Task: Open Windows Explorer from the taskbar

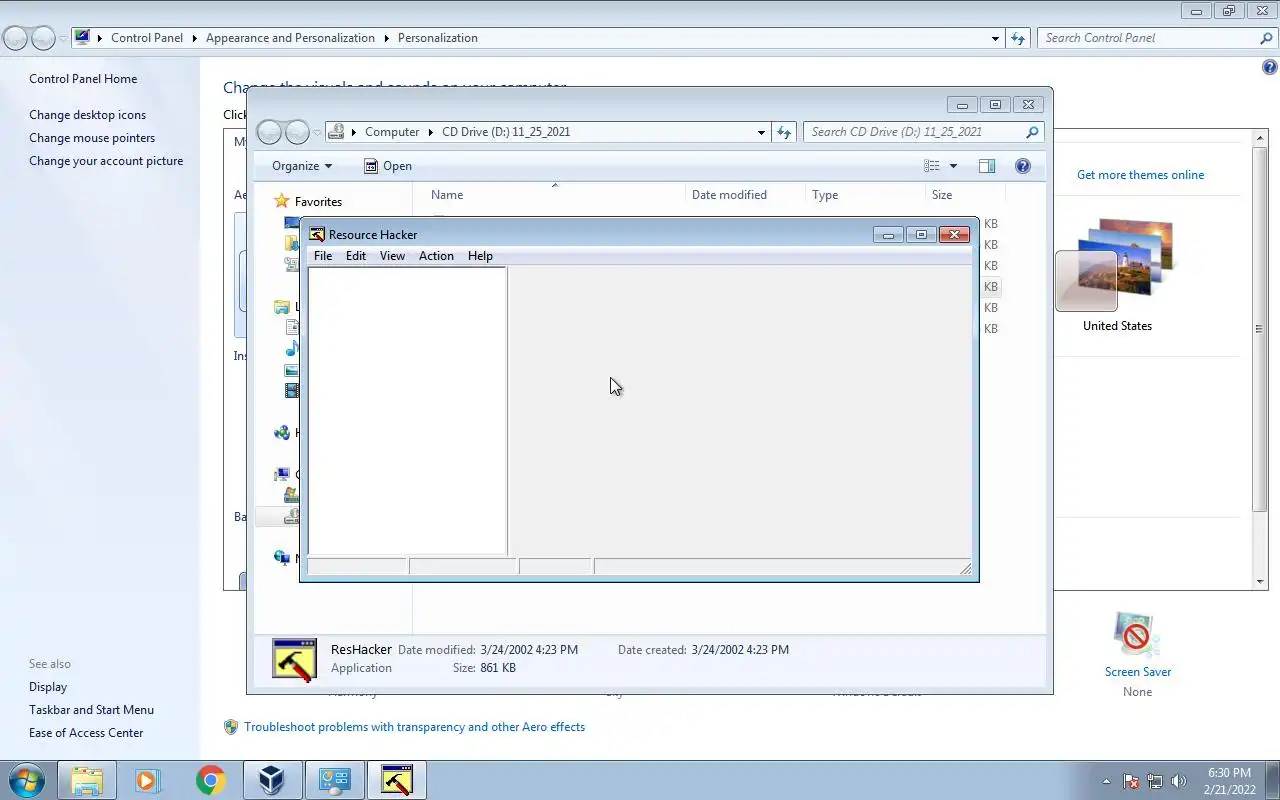Action: click(x=87, y=780)
